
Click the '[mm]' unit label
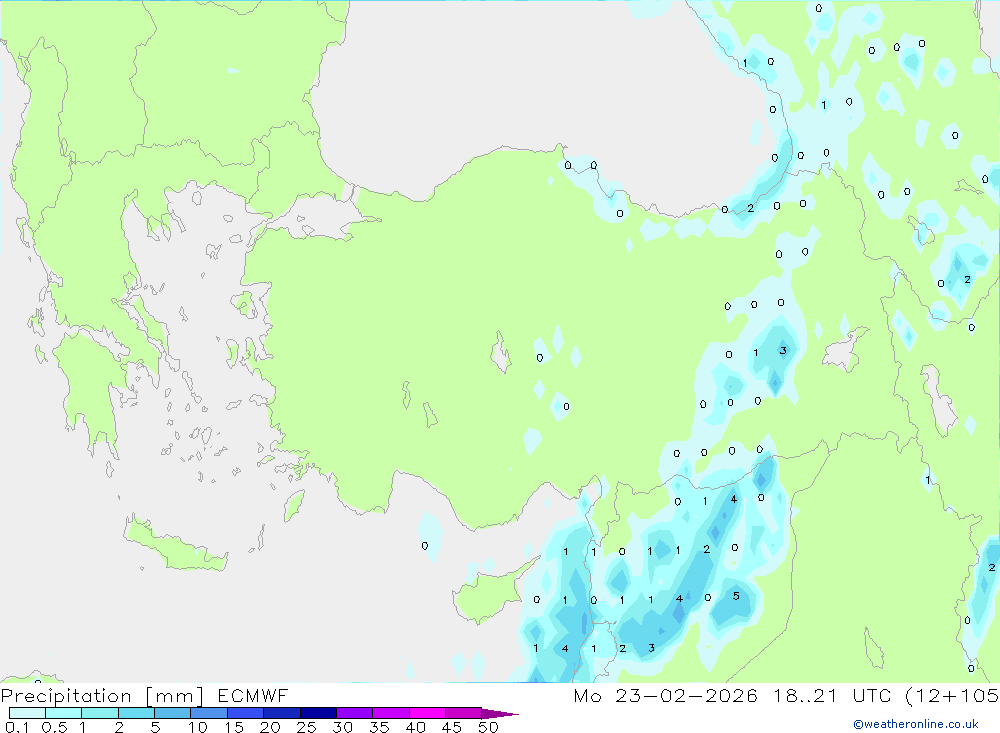tap(174, 696)
